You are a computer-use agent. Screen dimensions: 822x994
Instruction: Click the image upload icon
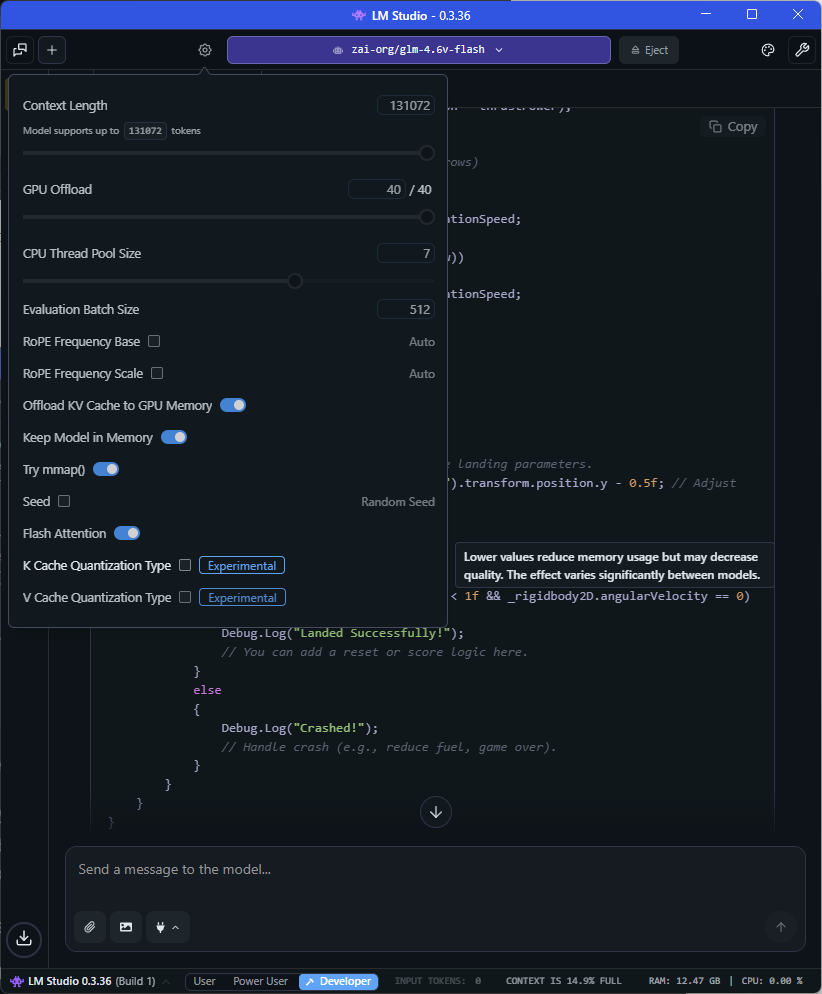click(126, 927)
